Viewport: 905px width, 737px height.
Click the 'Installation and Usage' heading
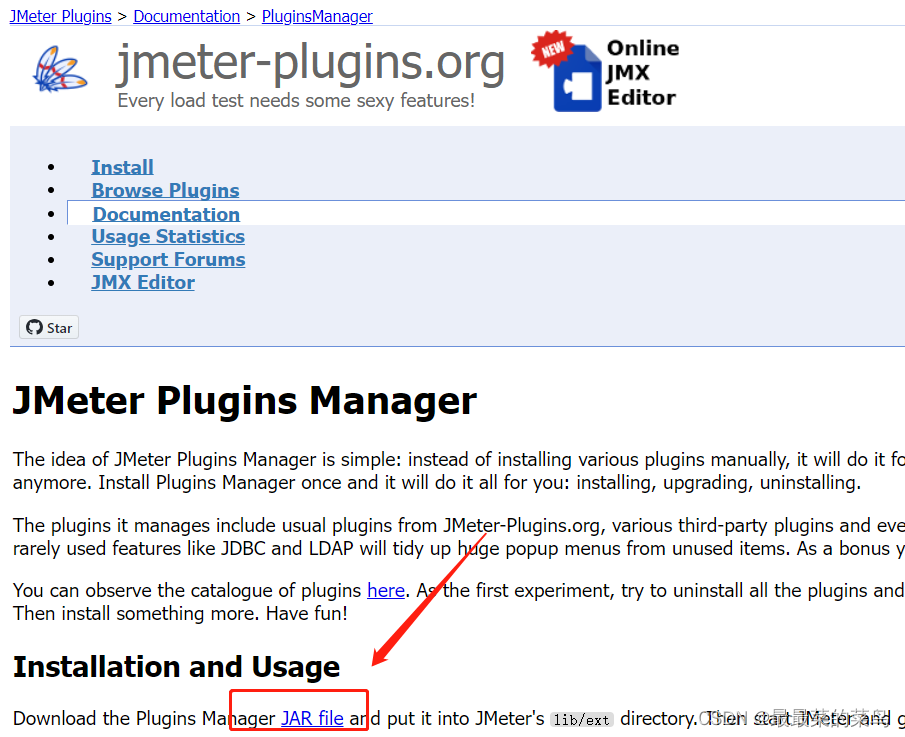(x=177, y=667)
